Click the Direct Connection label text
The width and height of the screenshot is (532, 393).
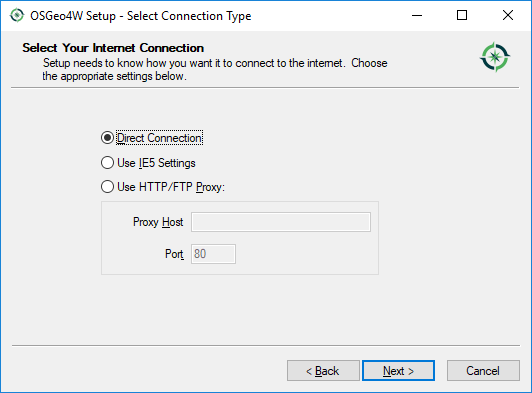click(x=159, y=138)
